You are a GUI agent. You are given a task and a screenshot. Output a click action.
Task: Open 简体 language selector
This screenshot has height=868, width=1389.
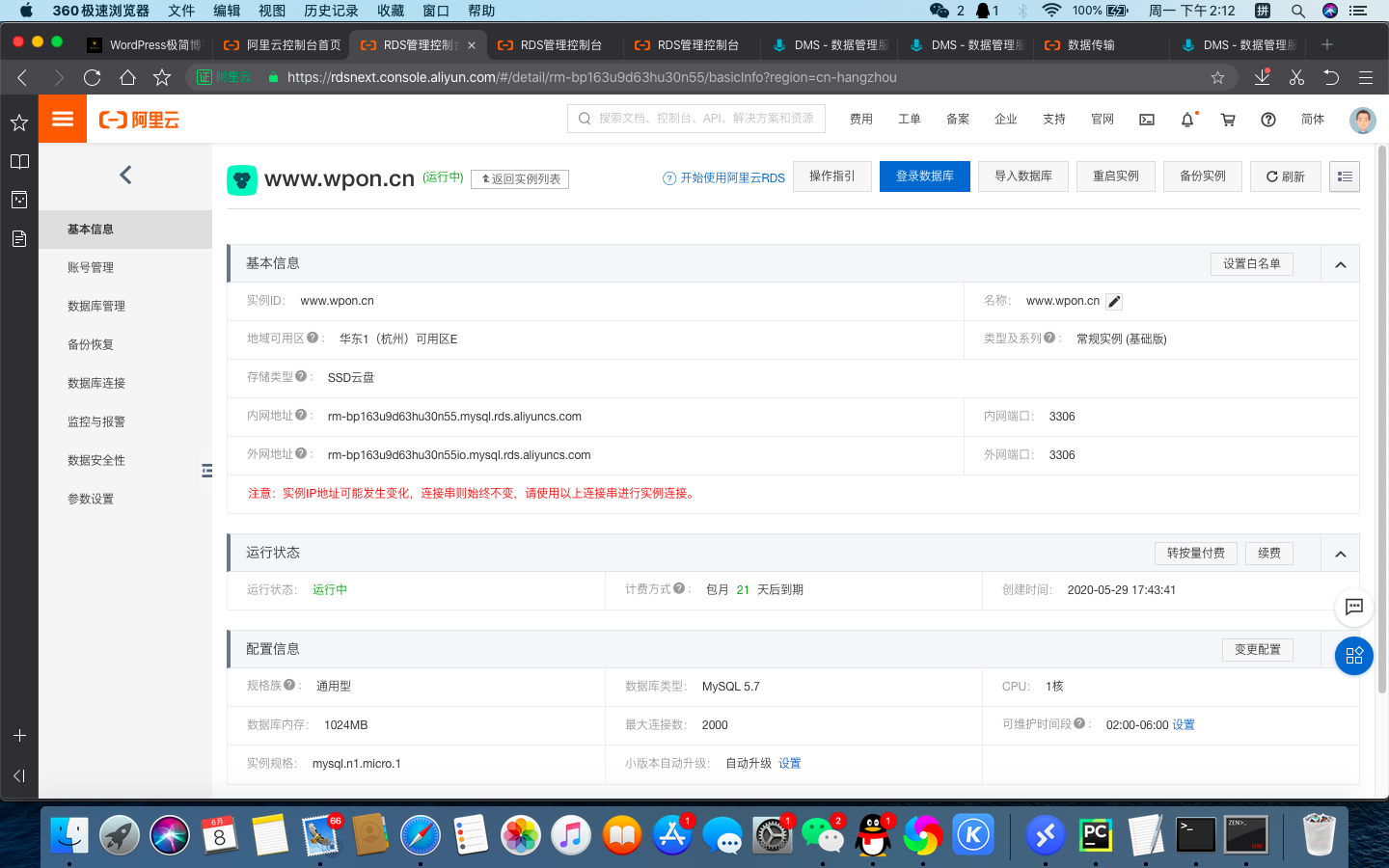(x=1313, y=120)
